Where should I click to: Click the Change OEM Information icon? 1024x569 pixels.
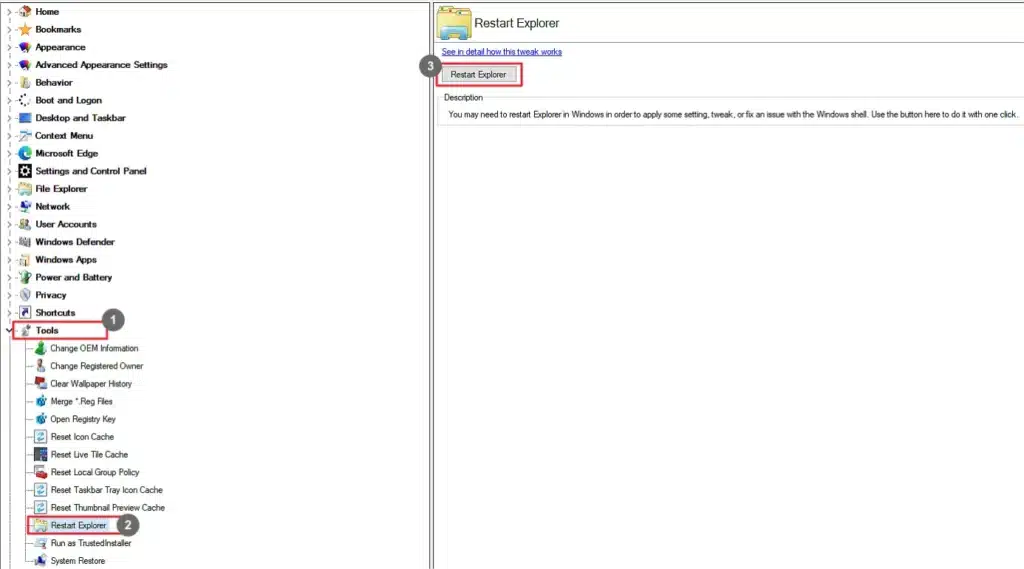[40, 348]
